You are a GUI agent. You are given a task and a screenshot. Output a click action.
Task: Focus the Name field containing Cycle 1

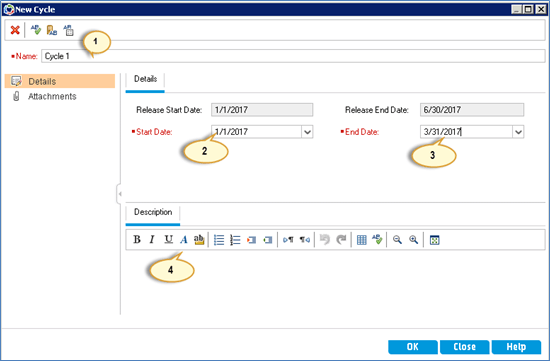(293, 56)
